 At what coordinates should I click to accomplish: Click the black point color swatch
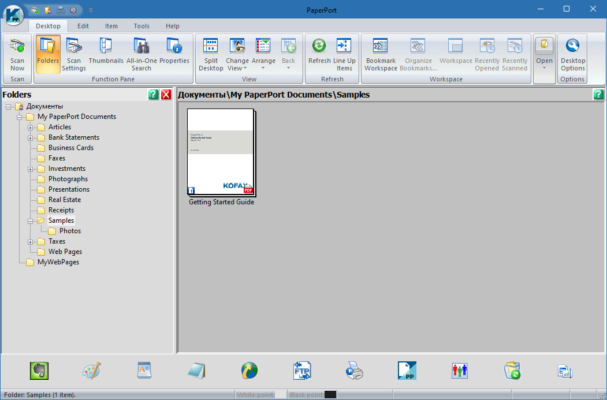[330, 395]
